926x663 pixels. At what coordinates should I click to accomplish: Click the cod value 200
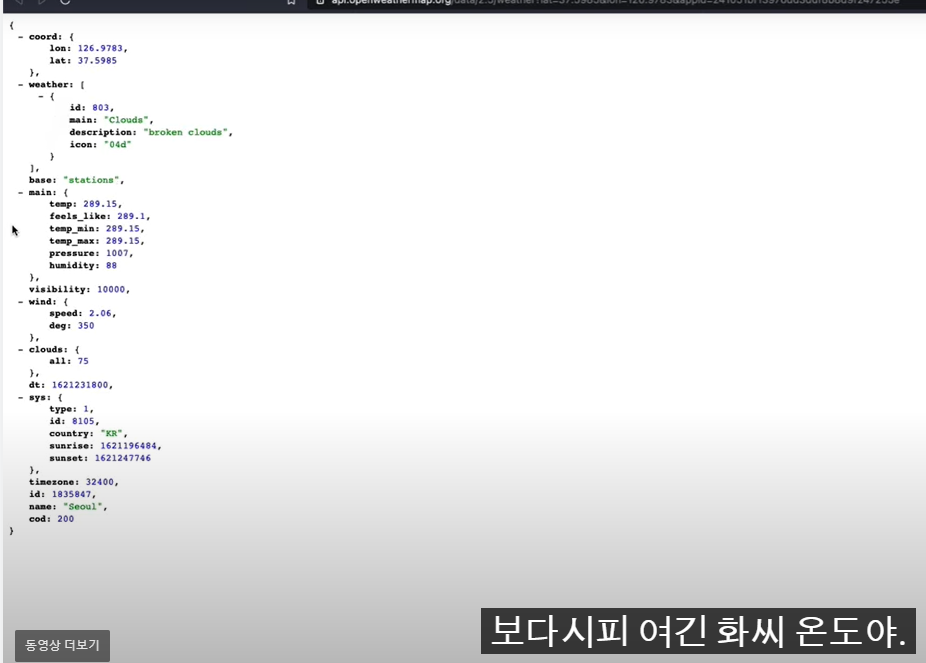click(66, 519)
